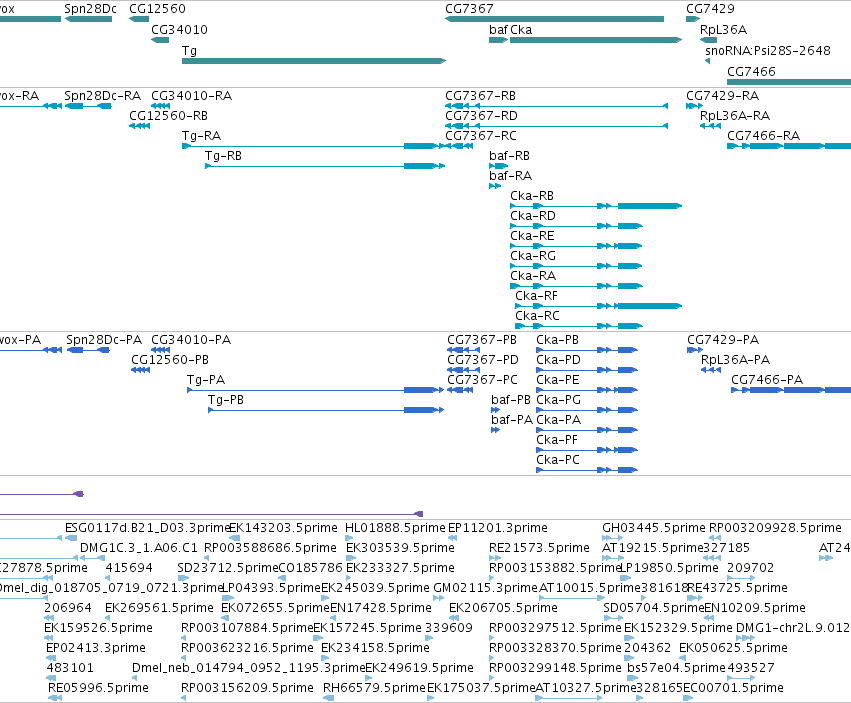The image size is (851, 703).
Task: Select snoRNA:Psi28S-2648 label
Action: [x=767, y=50]
